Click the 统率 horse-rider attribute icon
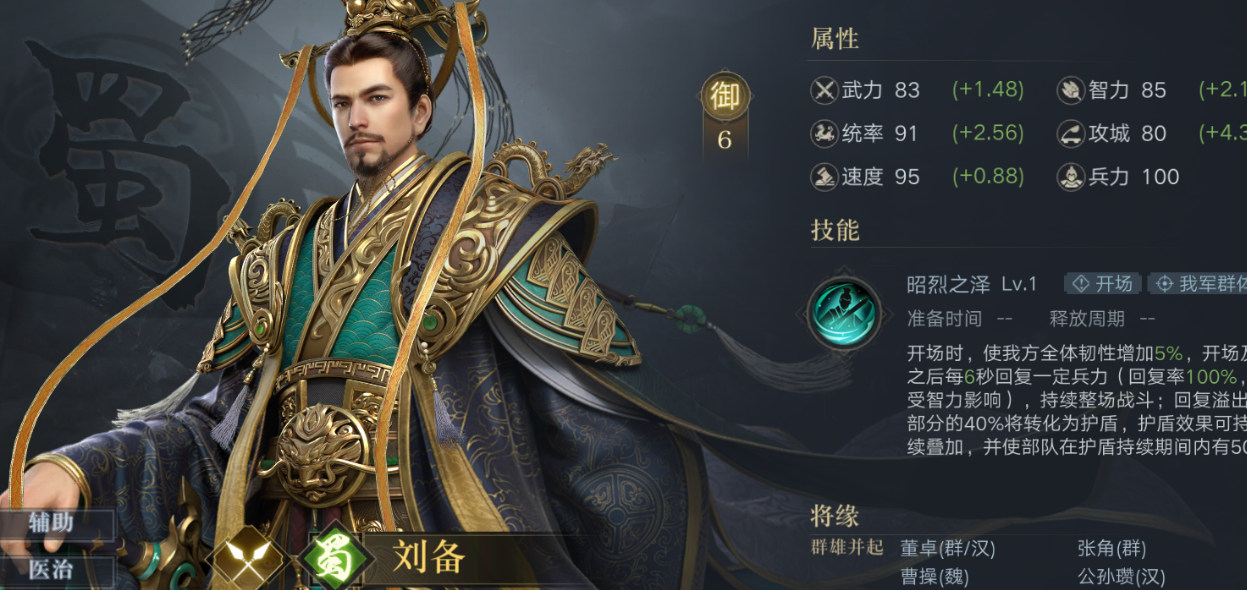 (x=824, y=133)
